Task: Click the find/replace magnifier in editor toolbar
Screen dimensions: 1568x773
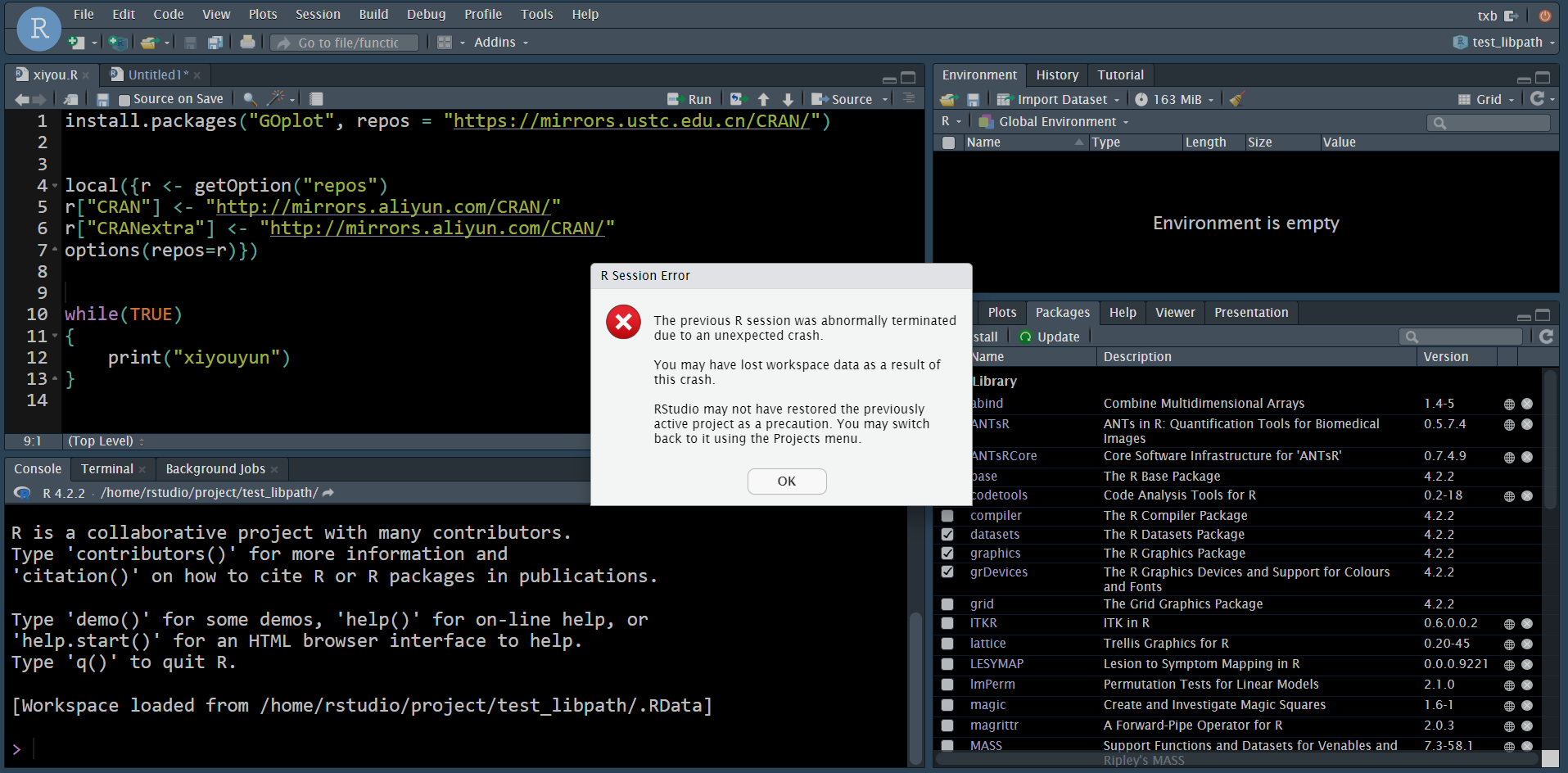Action: coord(250,99)
